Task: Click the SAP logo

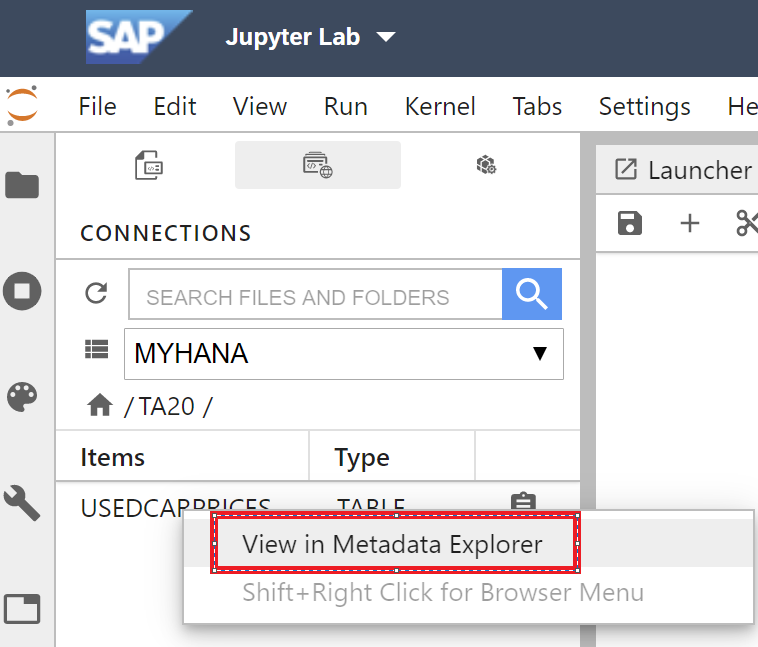Action: pyautogui.click(x=139, y=37)
